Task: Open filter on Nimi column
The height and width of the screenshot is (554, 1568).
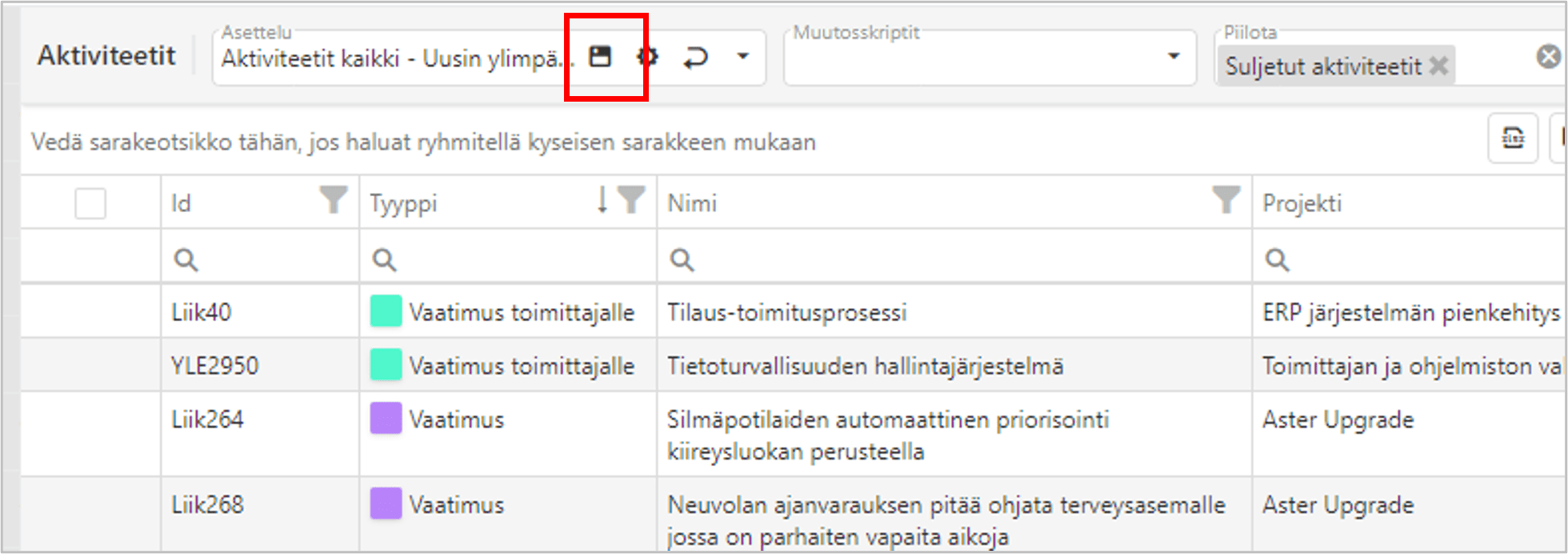Action: (x=1226, y=200)
